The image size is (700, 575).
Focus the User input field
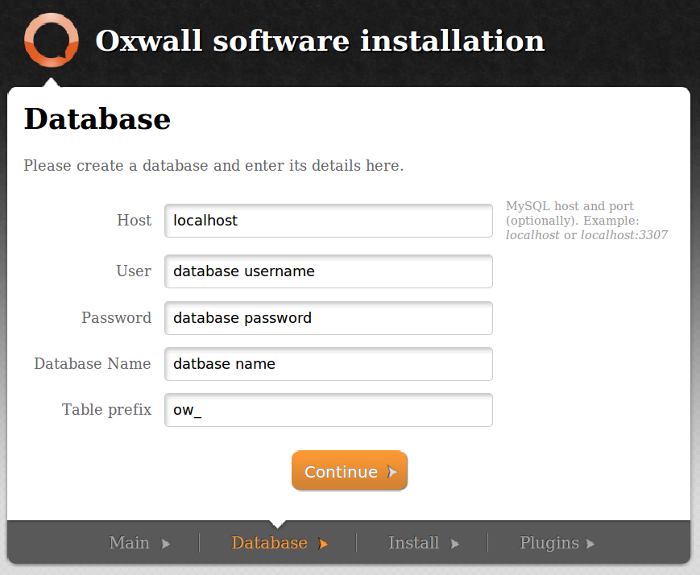(x=328, y=271)
